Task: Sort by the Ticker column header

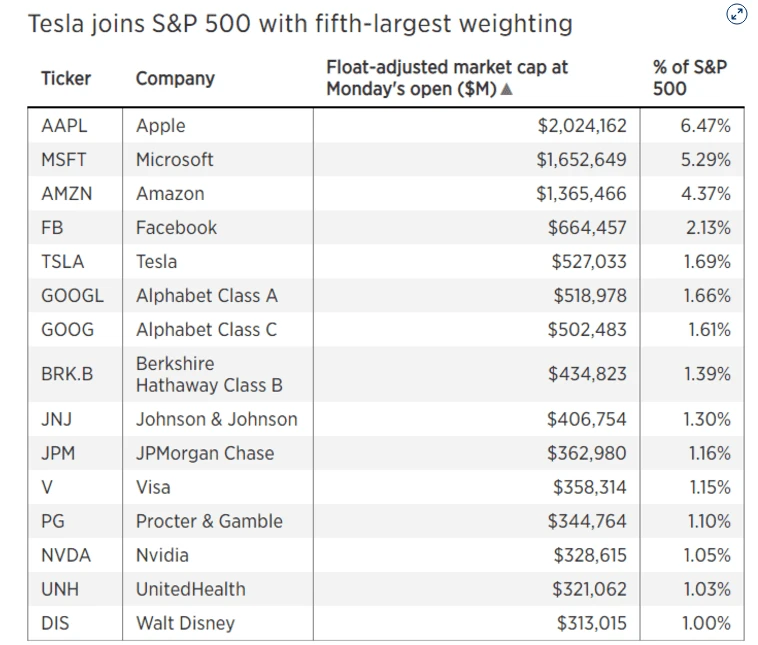Action: pos(66,78)
